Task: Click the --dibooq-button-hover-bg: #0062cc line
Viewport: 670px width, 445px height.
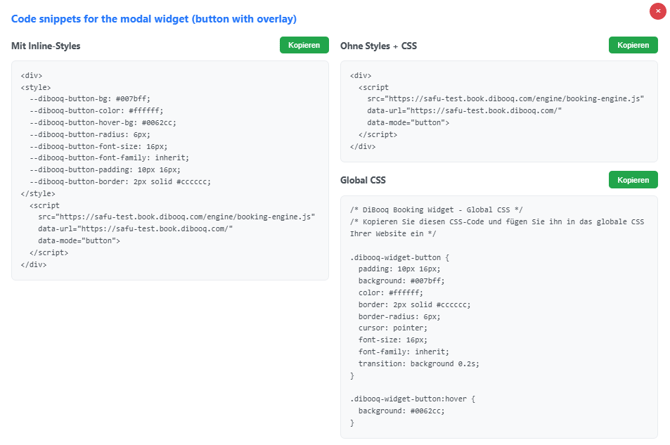Action: point(103,123)
